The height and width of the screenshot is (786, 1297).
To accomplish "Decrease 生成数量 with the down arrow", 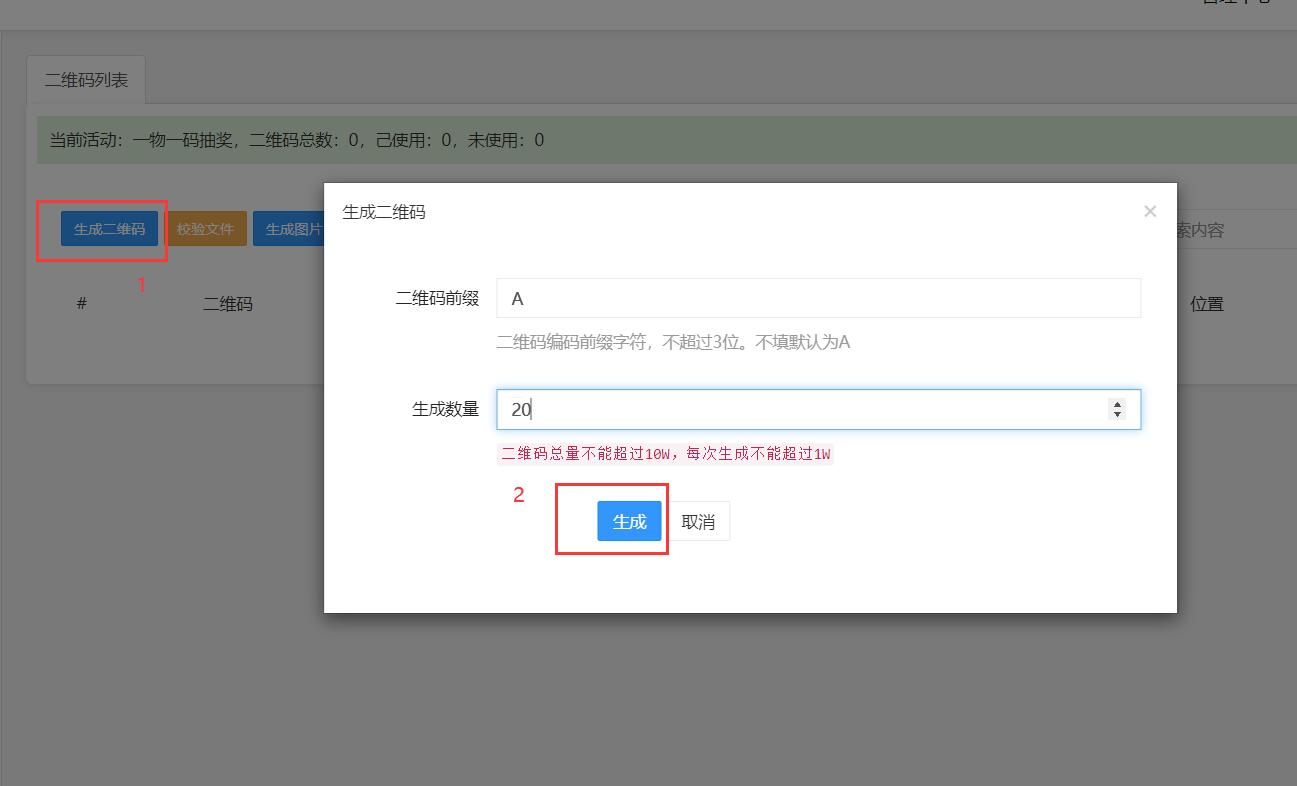I will [x=1117, y=415].
